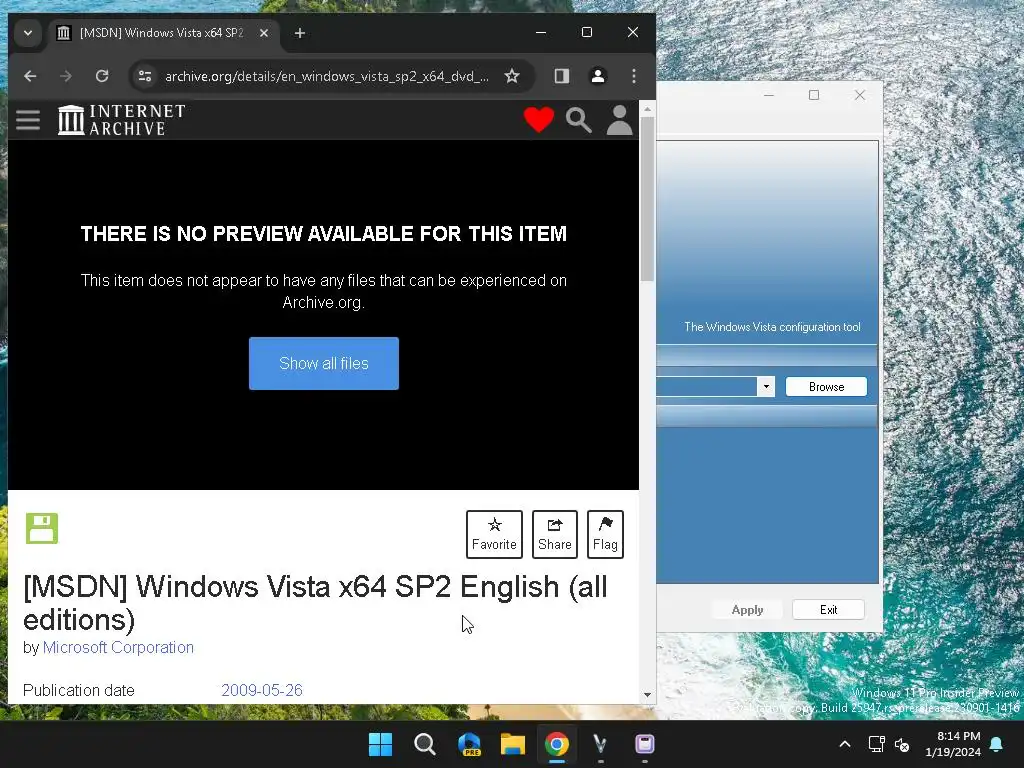Reload the archive.org page
This screenshot has height=768, width=1024.
pyautogui.click(x=102, y=76)
